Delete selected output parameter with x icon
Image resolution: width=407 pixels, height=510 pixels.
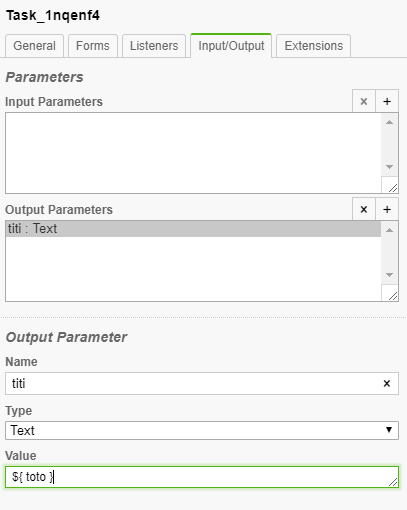click(x=364, y=209)
